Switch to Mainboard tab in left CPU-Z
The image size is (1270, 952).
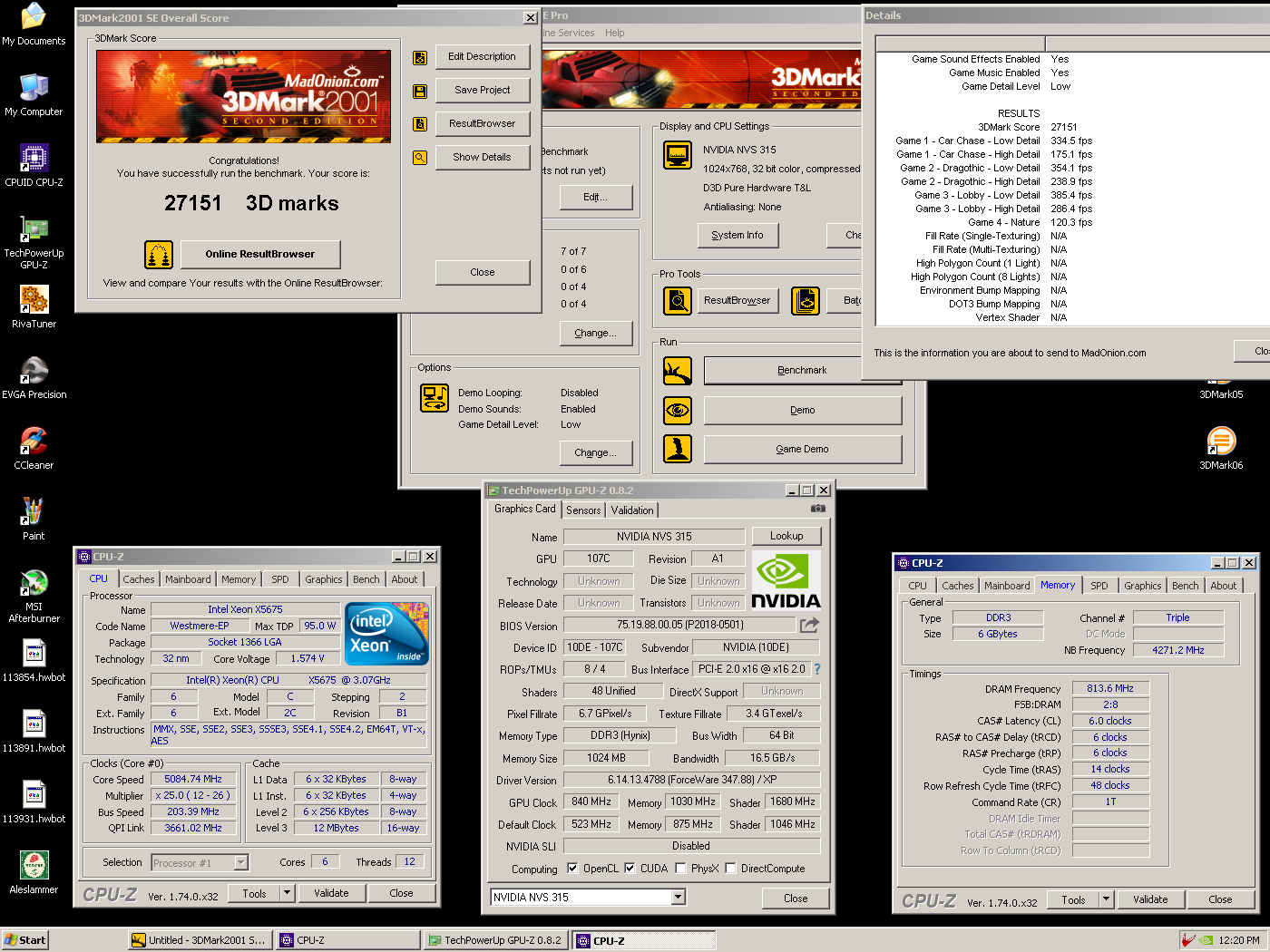point(188,579)
